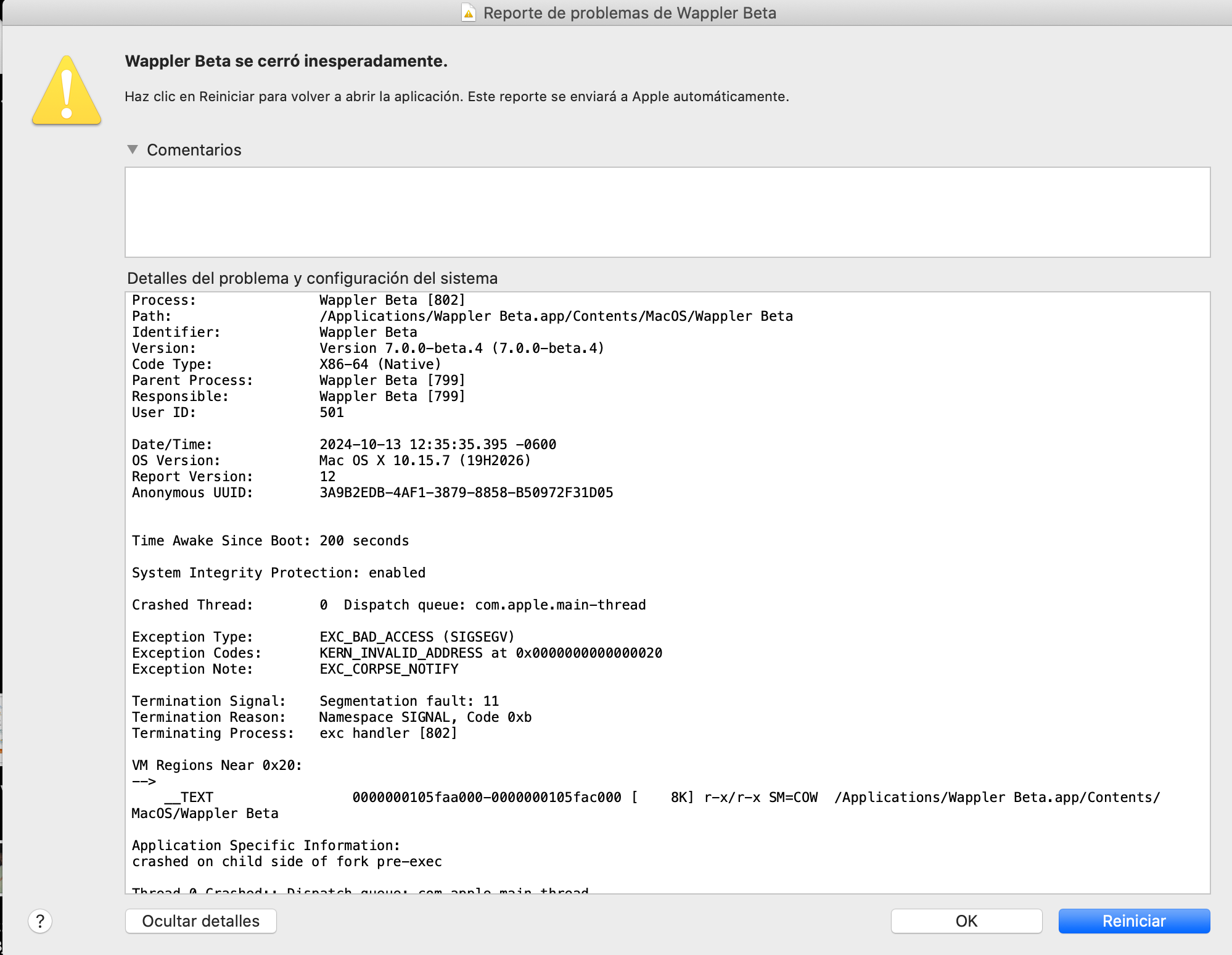Click the Comentarios section label
This screenshot has width=1232, height=955.
194,150
